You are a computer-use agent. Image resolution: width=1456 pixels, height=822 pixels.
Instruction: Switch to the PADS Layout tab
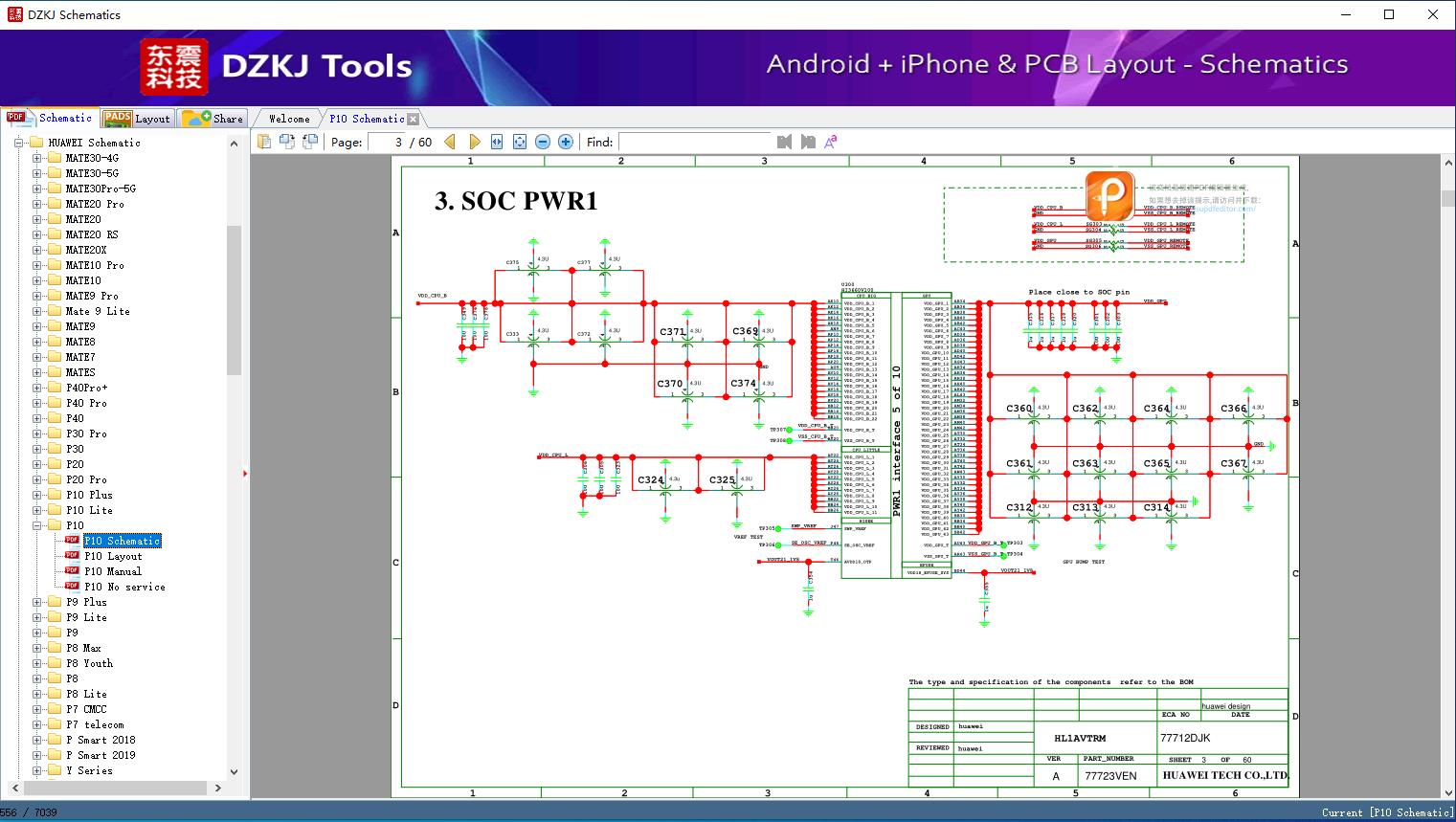pos(137,118)
